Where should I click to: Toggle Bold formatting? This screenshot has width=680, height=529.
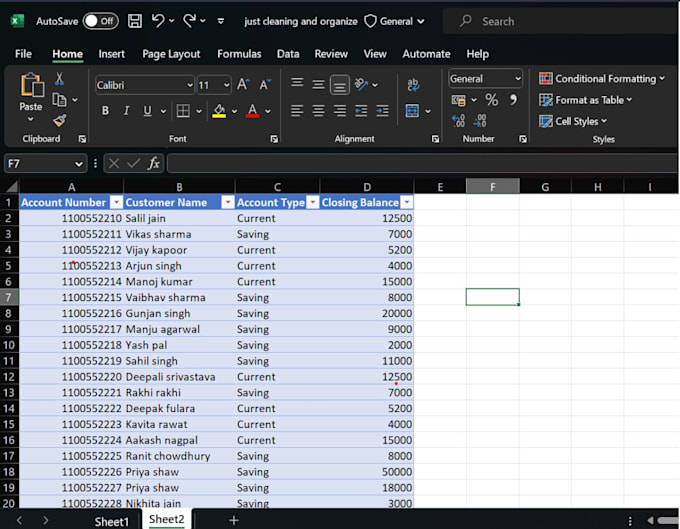105,111
